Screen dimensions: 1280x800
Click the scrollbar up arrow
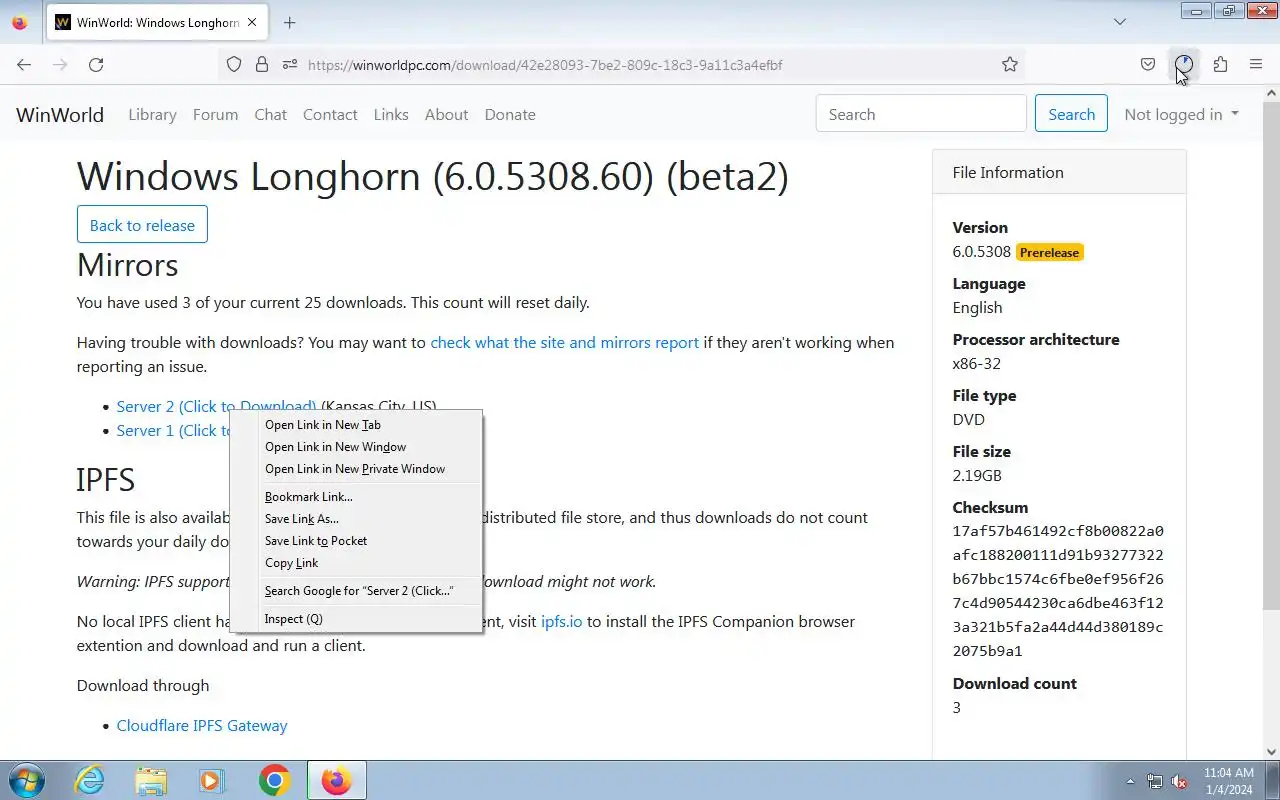pyautogui.click(x=1271, y=93)
